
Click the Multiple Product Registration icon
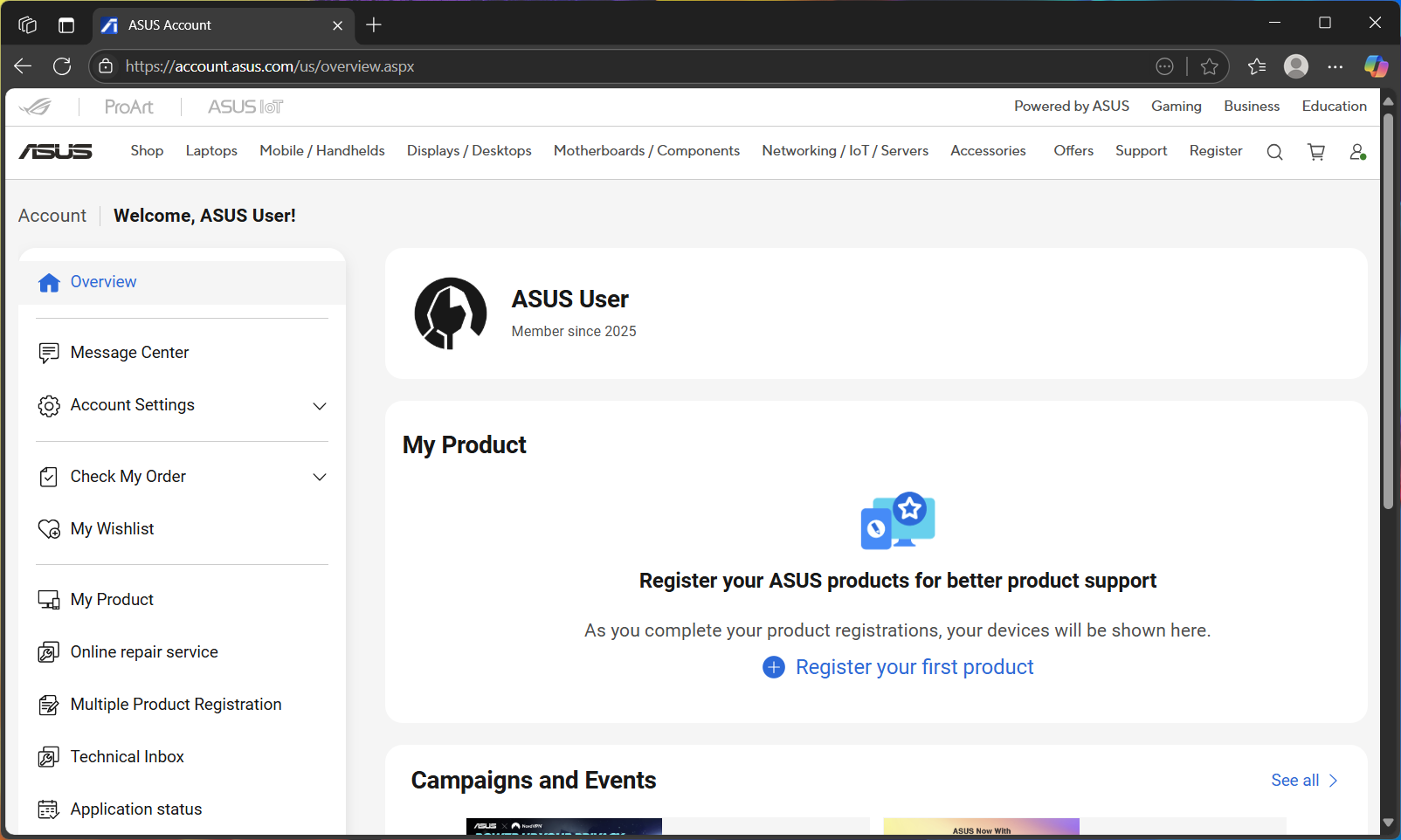pos(49,705)
